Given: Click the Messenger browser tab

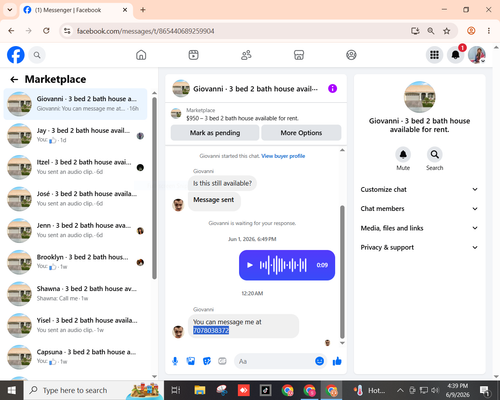Looking at the screenshot, I should (x=77, y=10).
